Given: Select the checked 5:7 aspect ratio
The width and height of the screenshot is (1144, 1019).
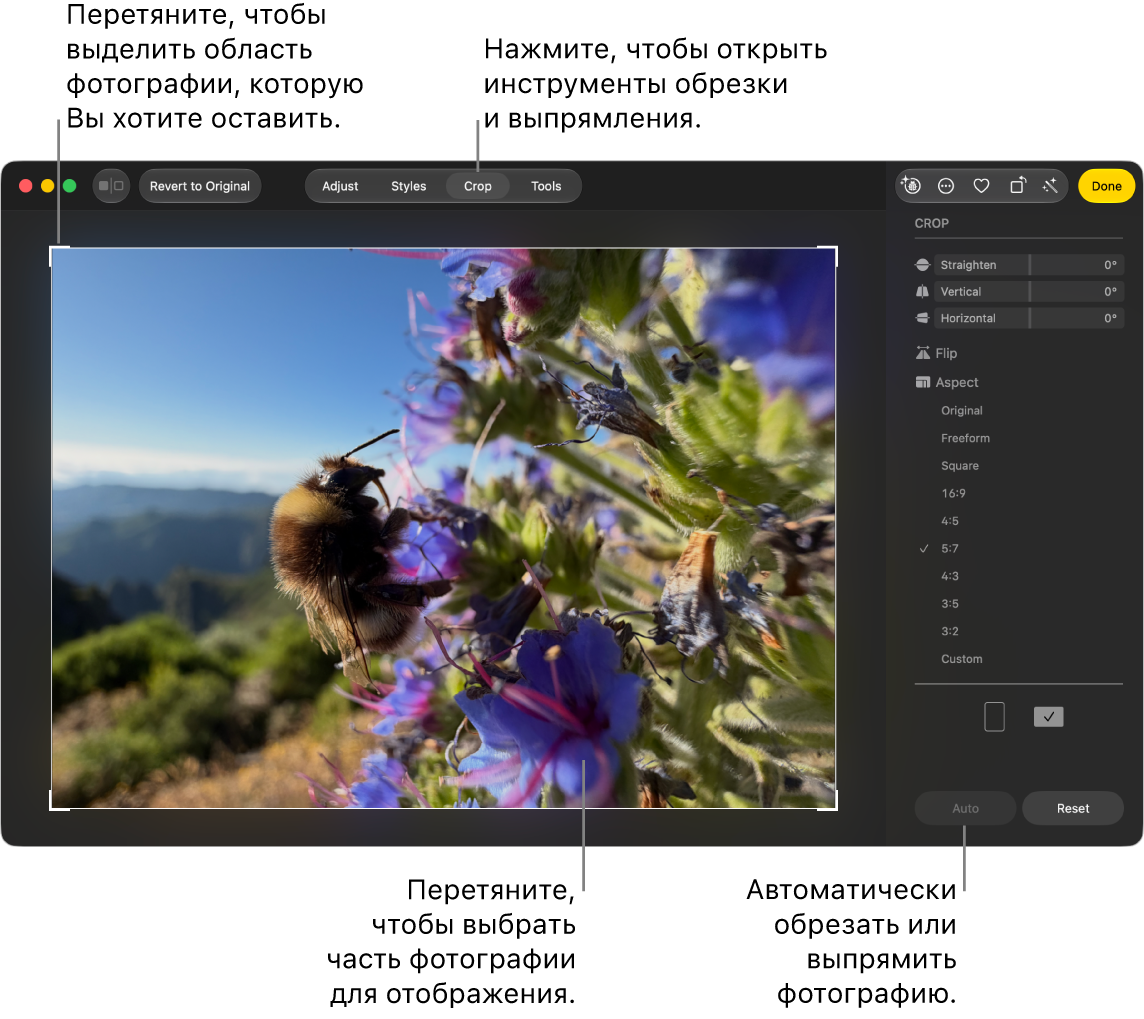Looking at the screenshot, I should tap(949, 549).
